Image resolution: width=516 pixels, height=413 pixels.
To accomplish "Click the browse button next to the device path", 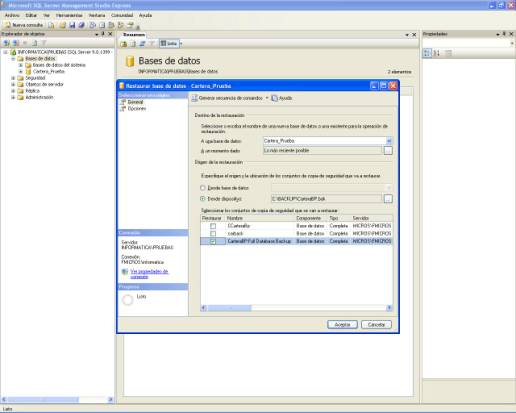I will tap(388, 199).
